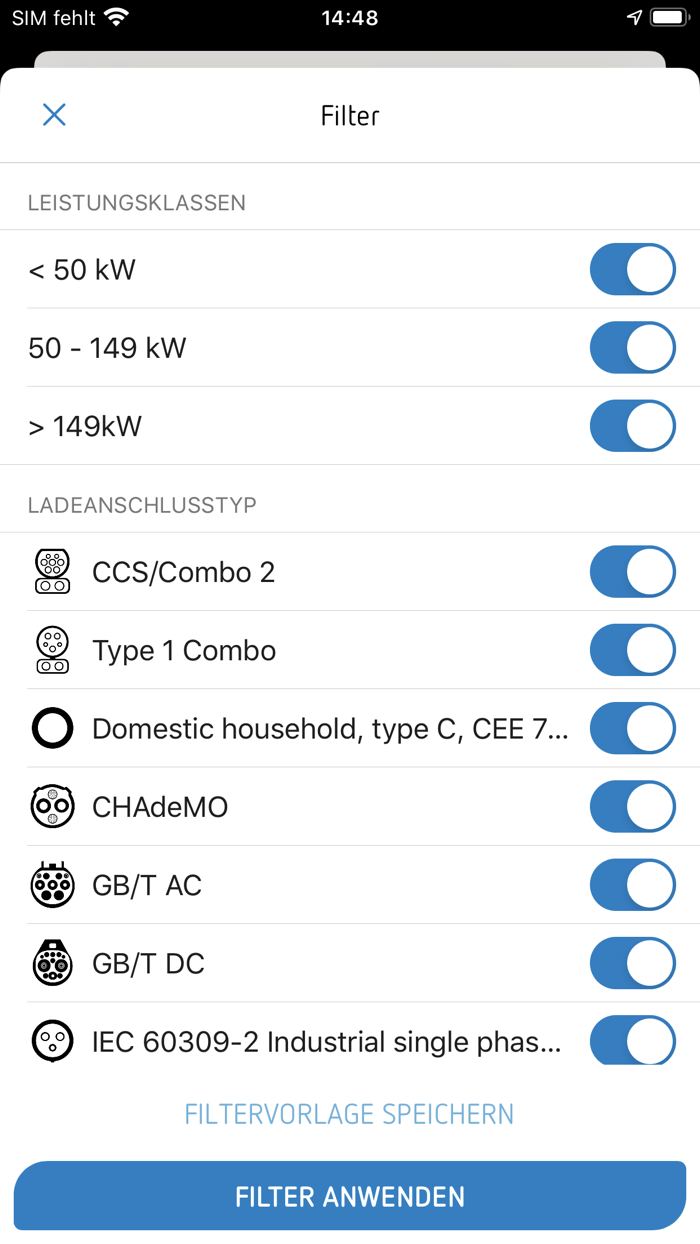
Task: Click the CCS/Combo 2 connector icon
Action: [52, 571]
